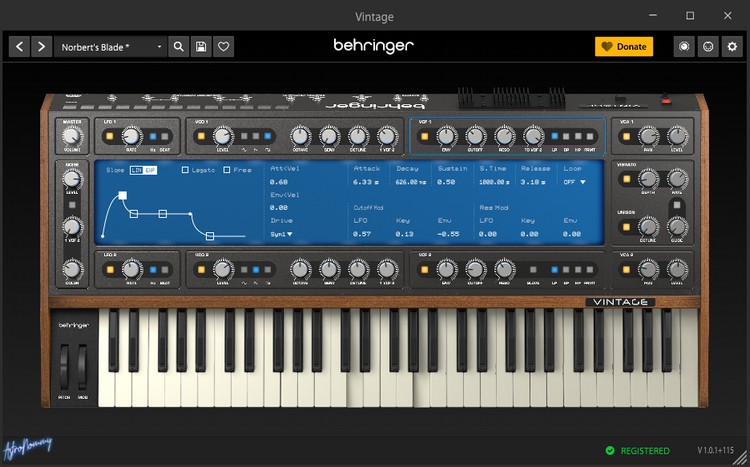
Task: Select the VCO 1 pulse waveform button
Action: click(x=267, y=136)
